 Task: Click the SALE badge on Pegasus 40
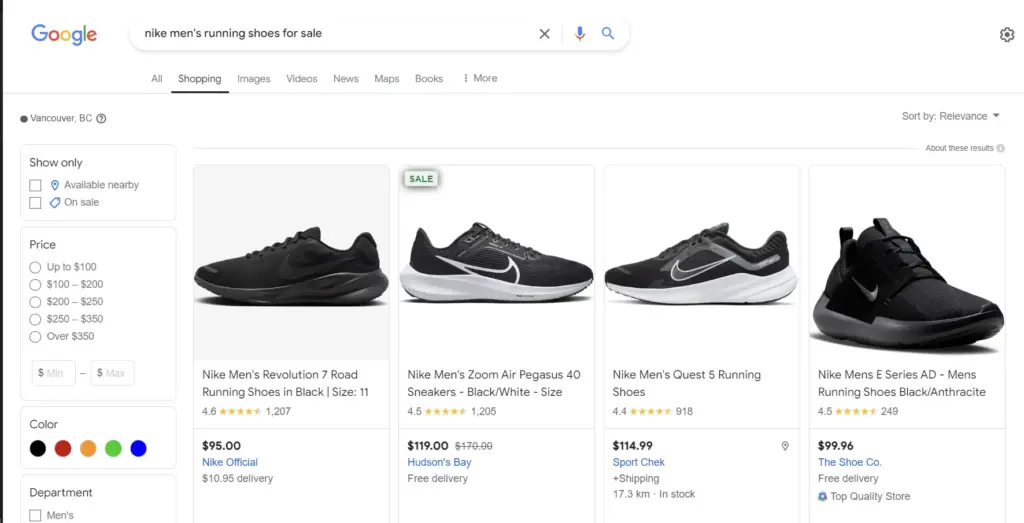[x=421, y=179]
